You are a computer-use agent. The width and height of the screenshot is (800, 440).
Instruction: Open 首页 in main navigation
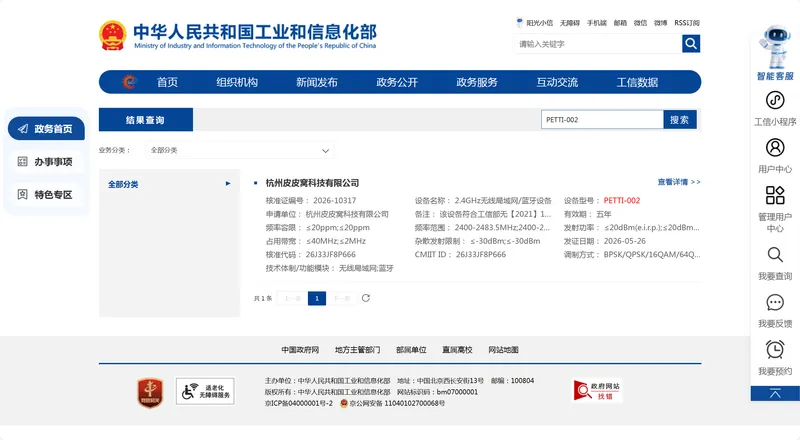pos(167,82)
